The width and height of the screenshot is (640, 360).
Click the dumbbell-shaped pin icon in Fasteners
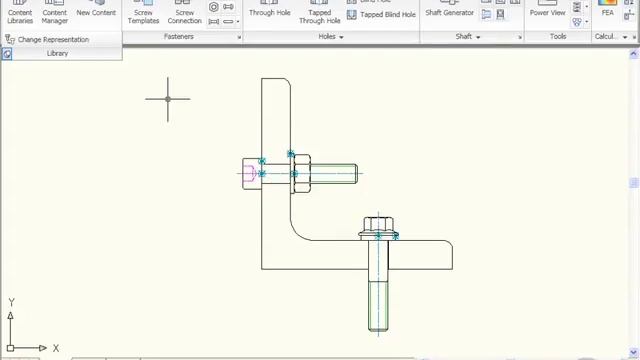pos(229,7)
